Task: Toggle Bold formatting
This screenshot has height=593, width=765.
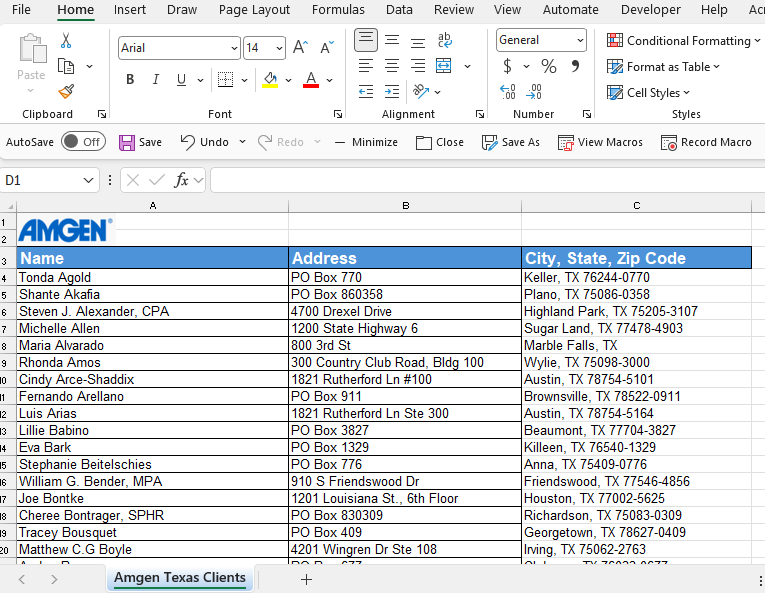Action: click(130, 80)
